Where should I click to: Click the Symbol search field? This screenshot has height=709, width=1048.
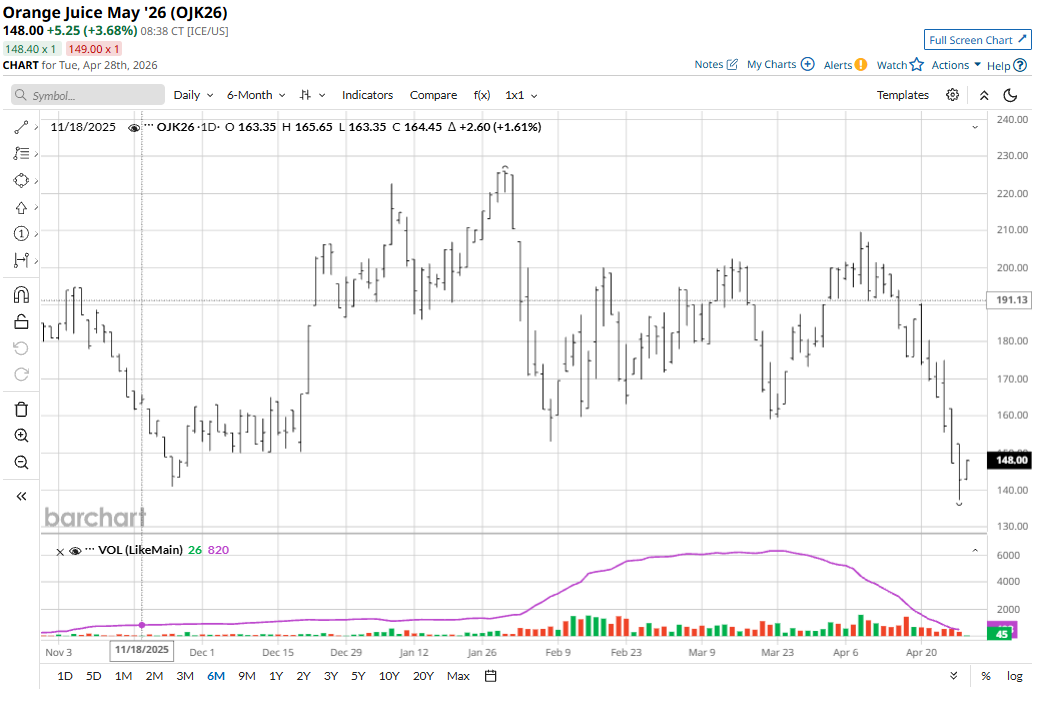coord(88,95)
